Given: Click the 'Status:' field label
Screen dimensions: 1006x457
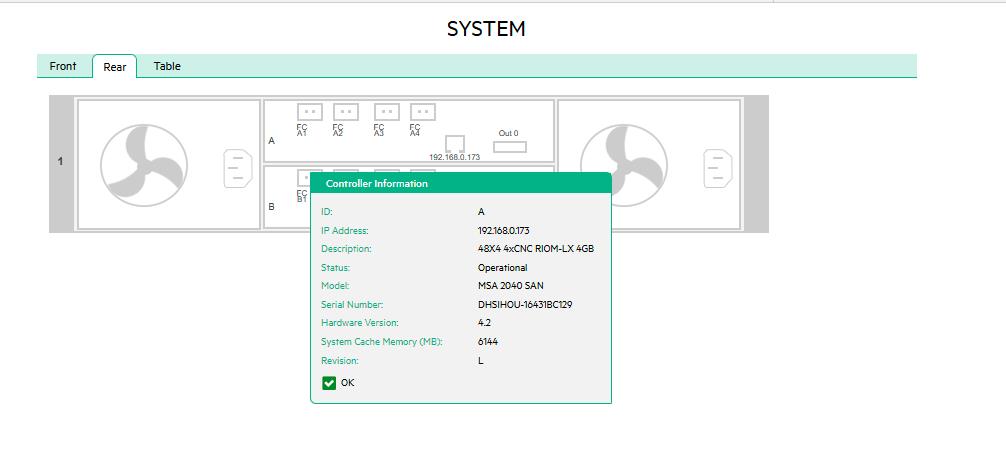Looking at the screenshot, I should coord(336,268).
